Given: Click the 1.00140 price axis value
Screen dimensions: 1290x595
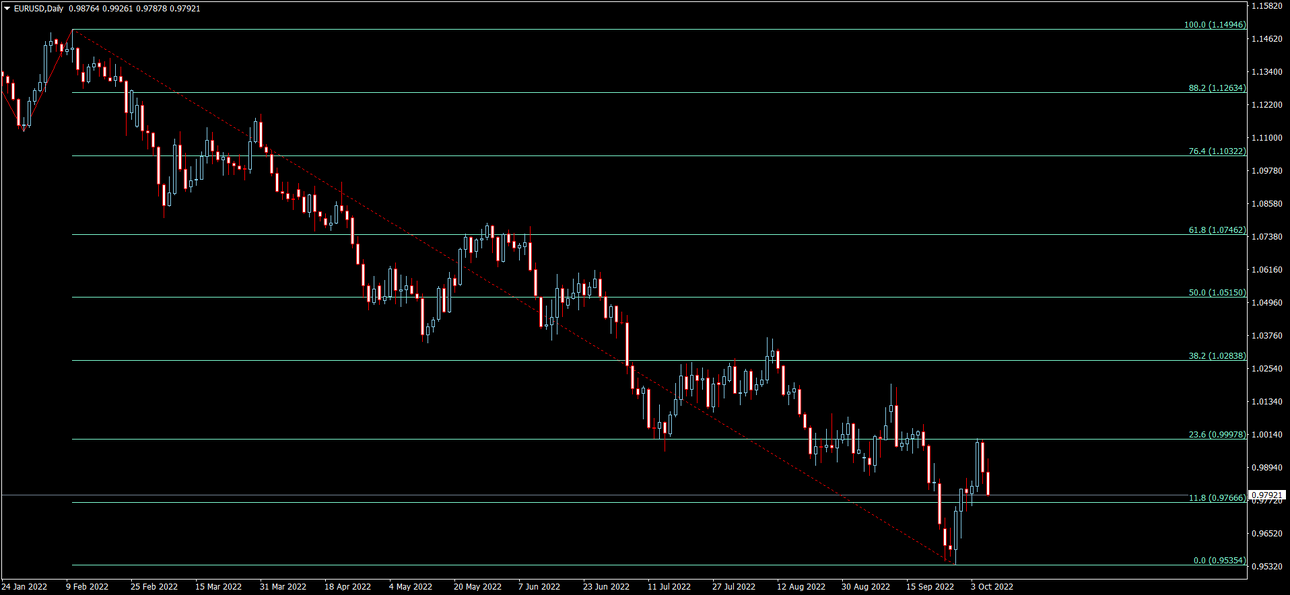Looking at the screenshot, I should coord(1268,435).
